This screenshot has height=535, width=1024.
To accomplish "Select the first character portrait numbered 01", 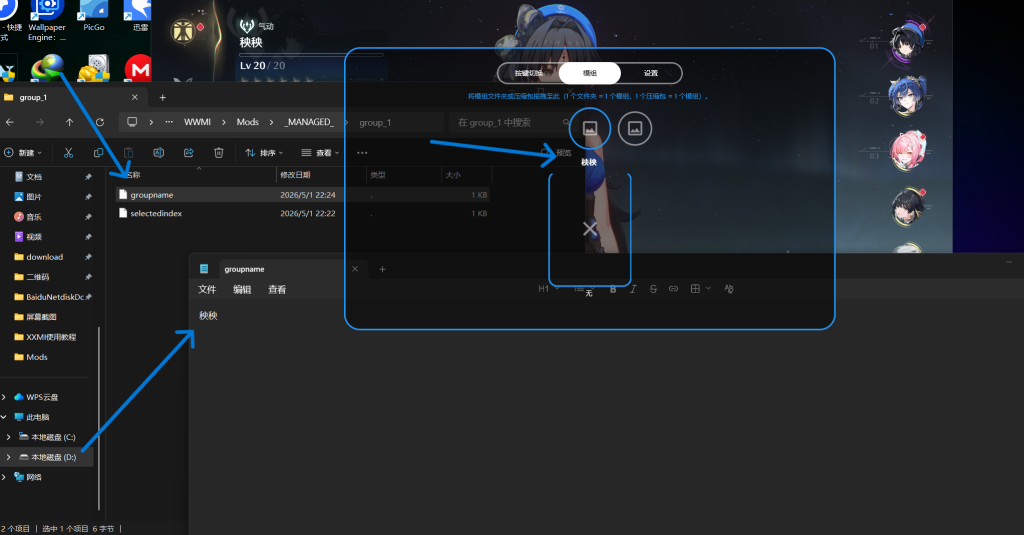I will click(x=908, y=41).
